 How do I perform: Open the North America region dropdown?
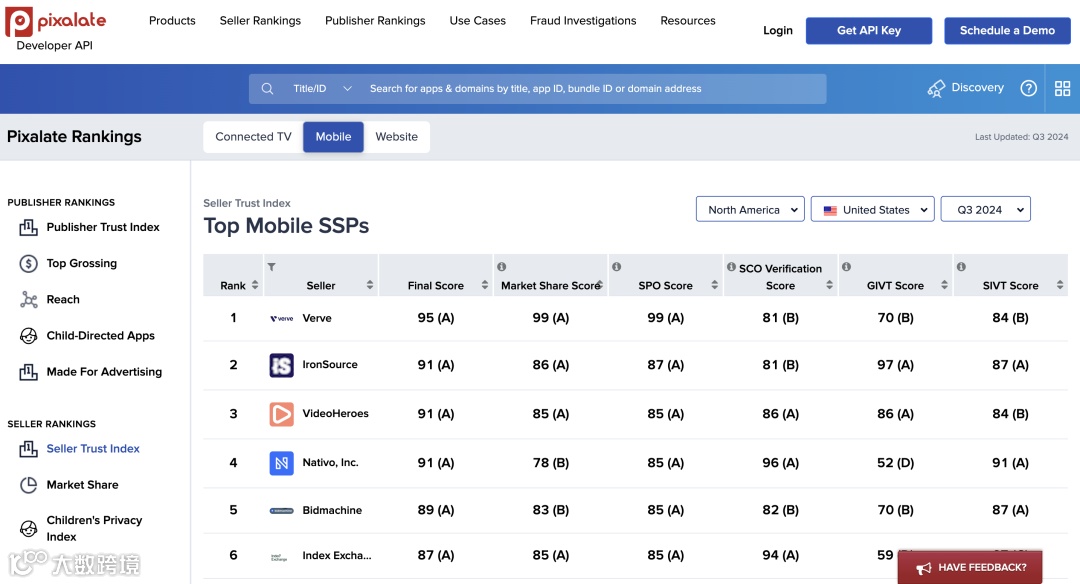(750, 209)
